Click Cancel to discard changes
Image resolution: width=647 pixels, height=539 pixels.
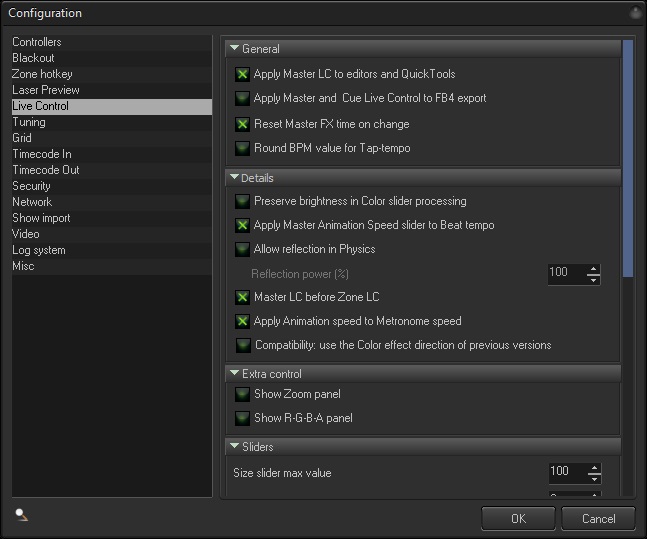[x=598, y=518]
